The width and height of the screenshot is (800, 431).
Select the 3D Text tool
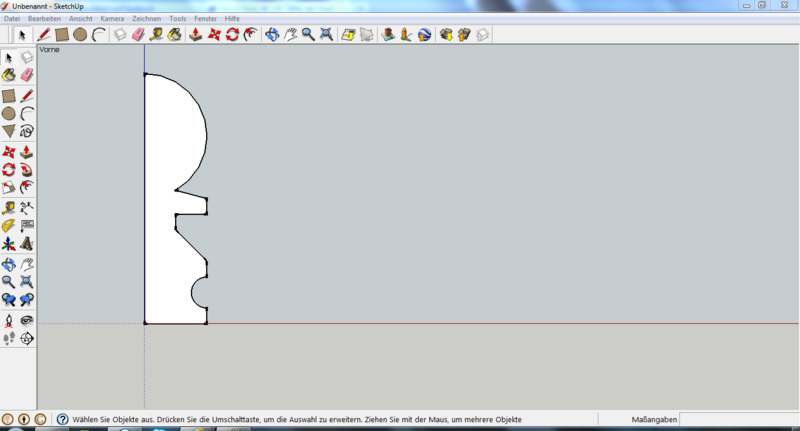[27, 243]
